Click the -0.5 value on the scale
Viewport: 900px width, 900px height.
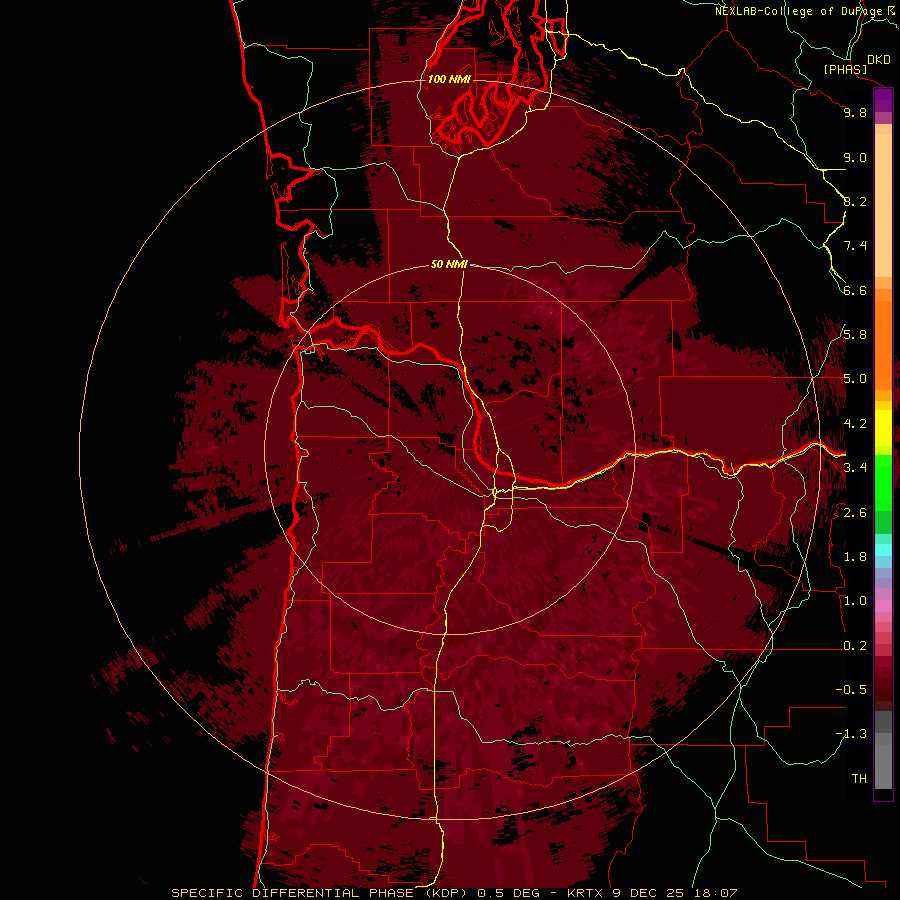click(851, 690)
